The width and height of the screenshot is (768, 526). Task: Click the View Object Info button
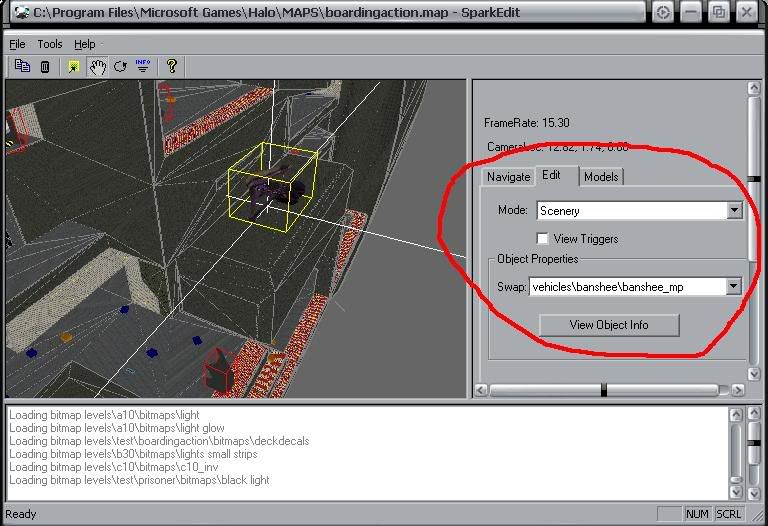pyautogui.click(x=609, y=325)
